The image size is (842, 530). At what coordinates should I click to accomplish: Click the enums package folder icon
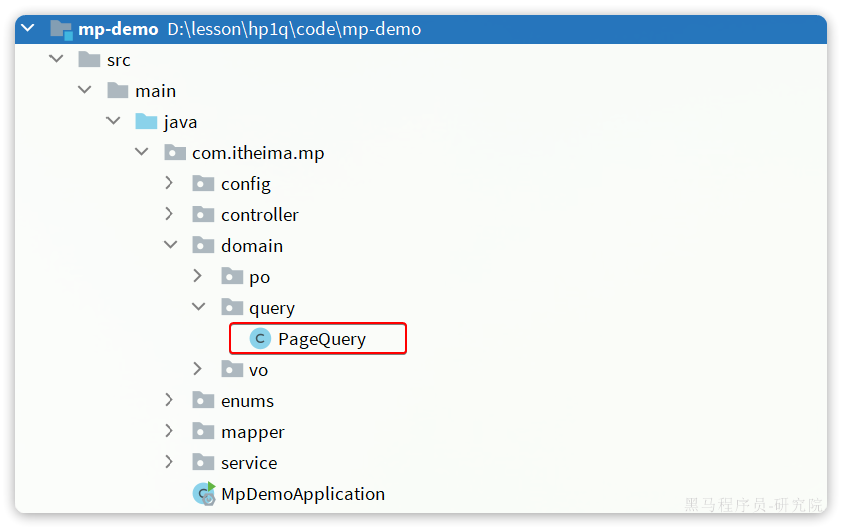tap(204, 401)
